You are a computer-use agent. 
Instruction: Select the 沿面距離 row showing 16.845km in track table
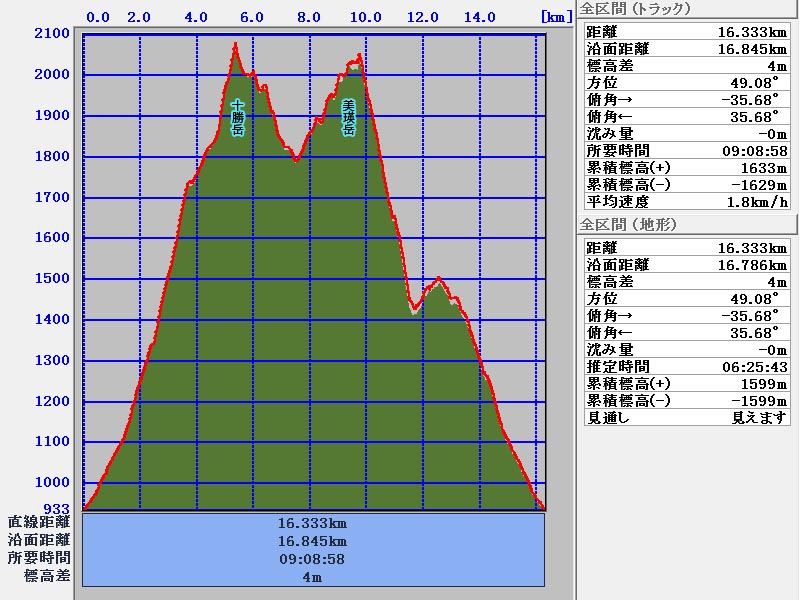point(686,49)
